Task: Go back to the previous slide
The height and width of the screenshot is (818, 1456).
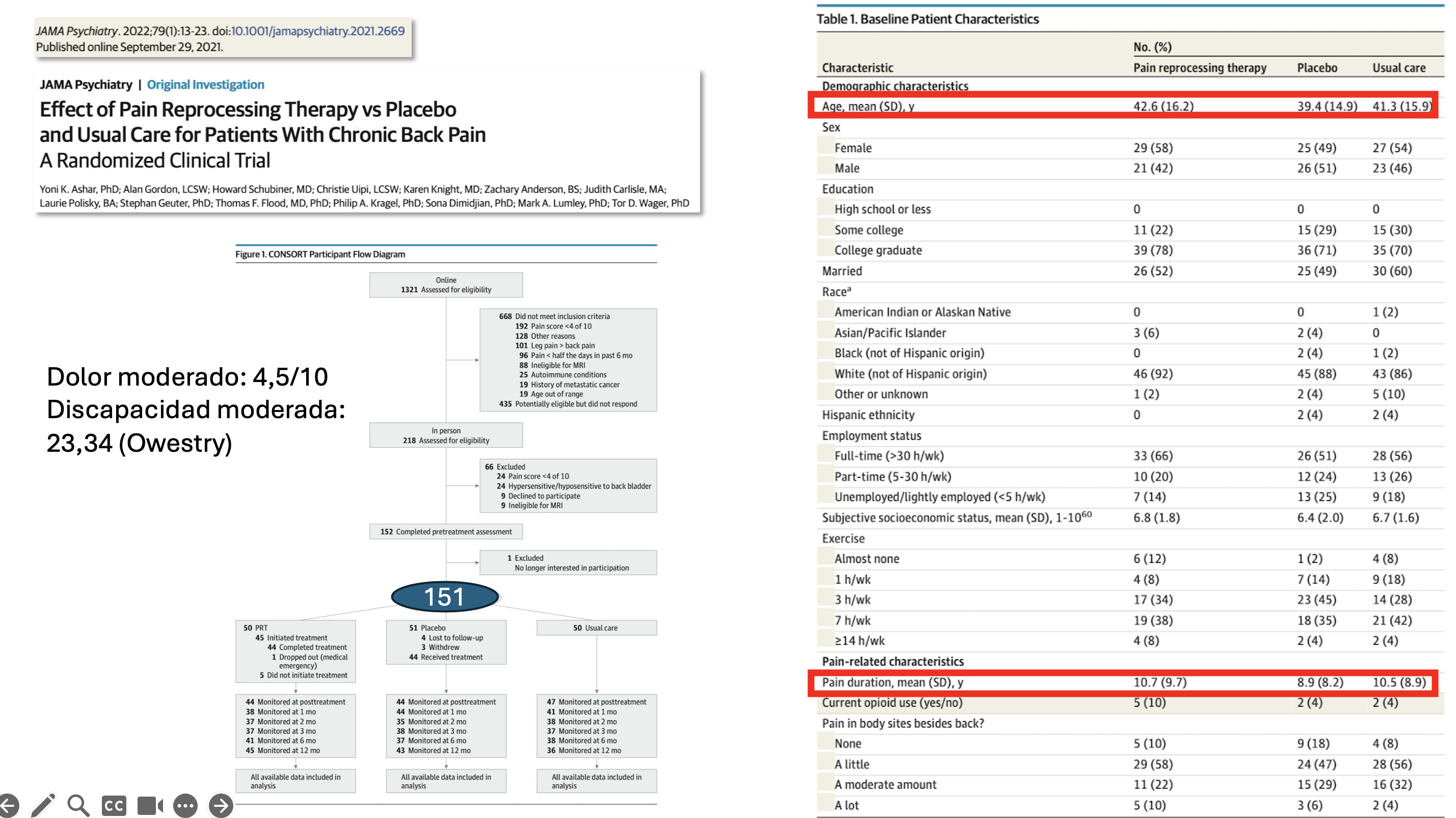Action: [x=8, y=806]
